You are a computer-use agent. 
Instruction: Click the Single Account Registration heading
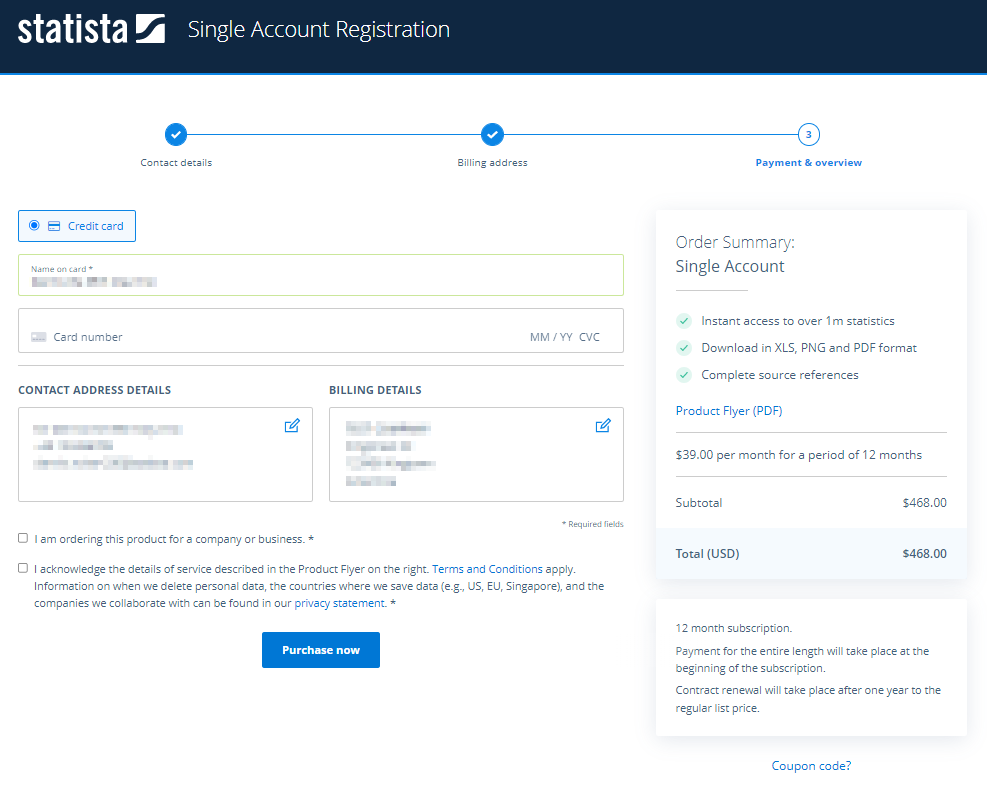(x=319, y=29)
